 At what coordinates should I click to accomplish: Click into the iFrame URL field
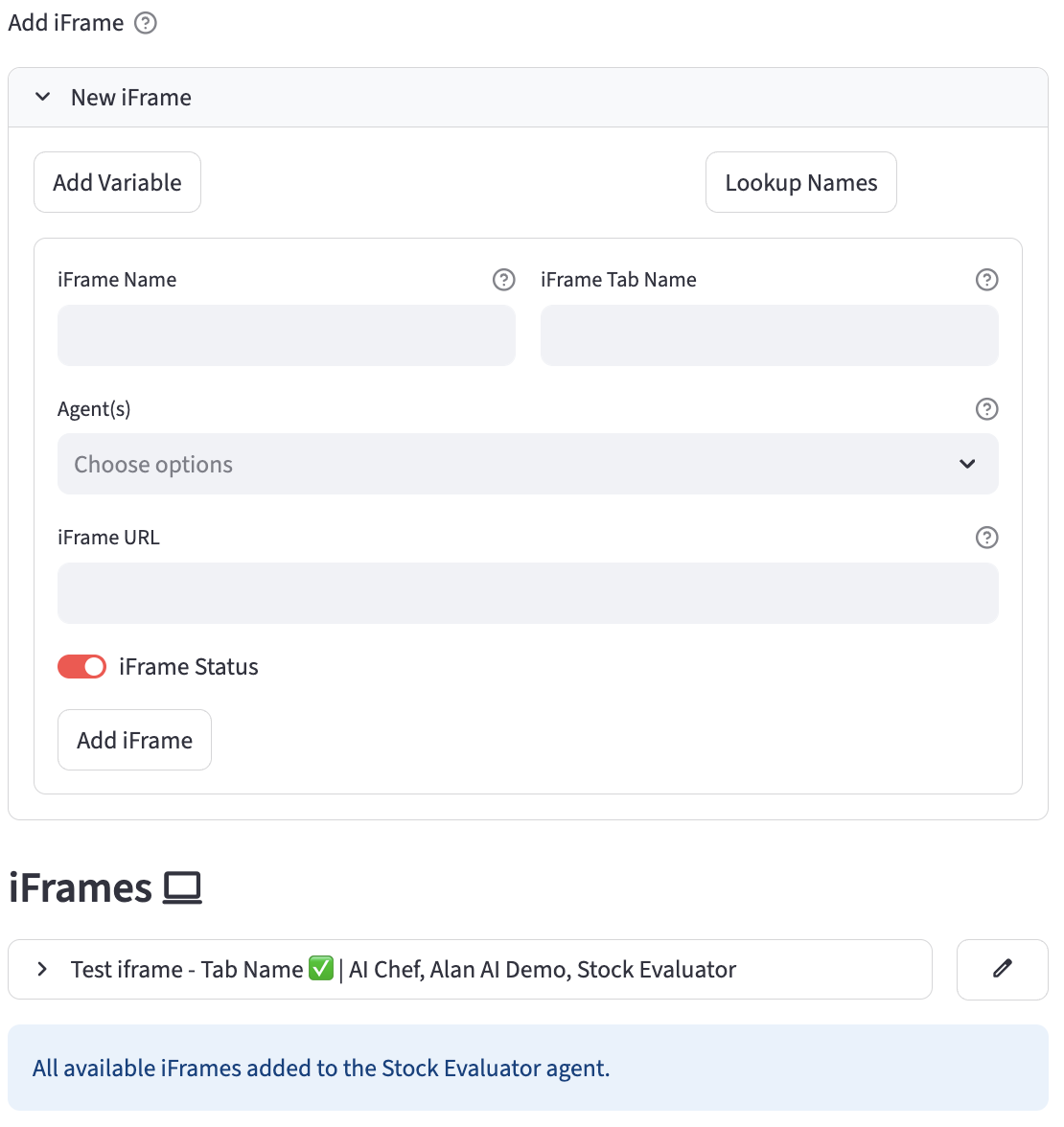pyautogui.click(x=527, y=593)
